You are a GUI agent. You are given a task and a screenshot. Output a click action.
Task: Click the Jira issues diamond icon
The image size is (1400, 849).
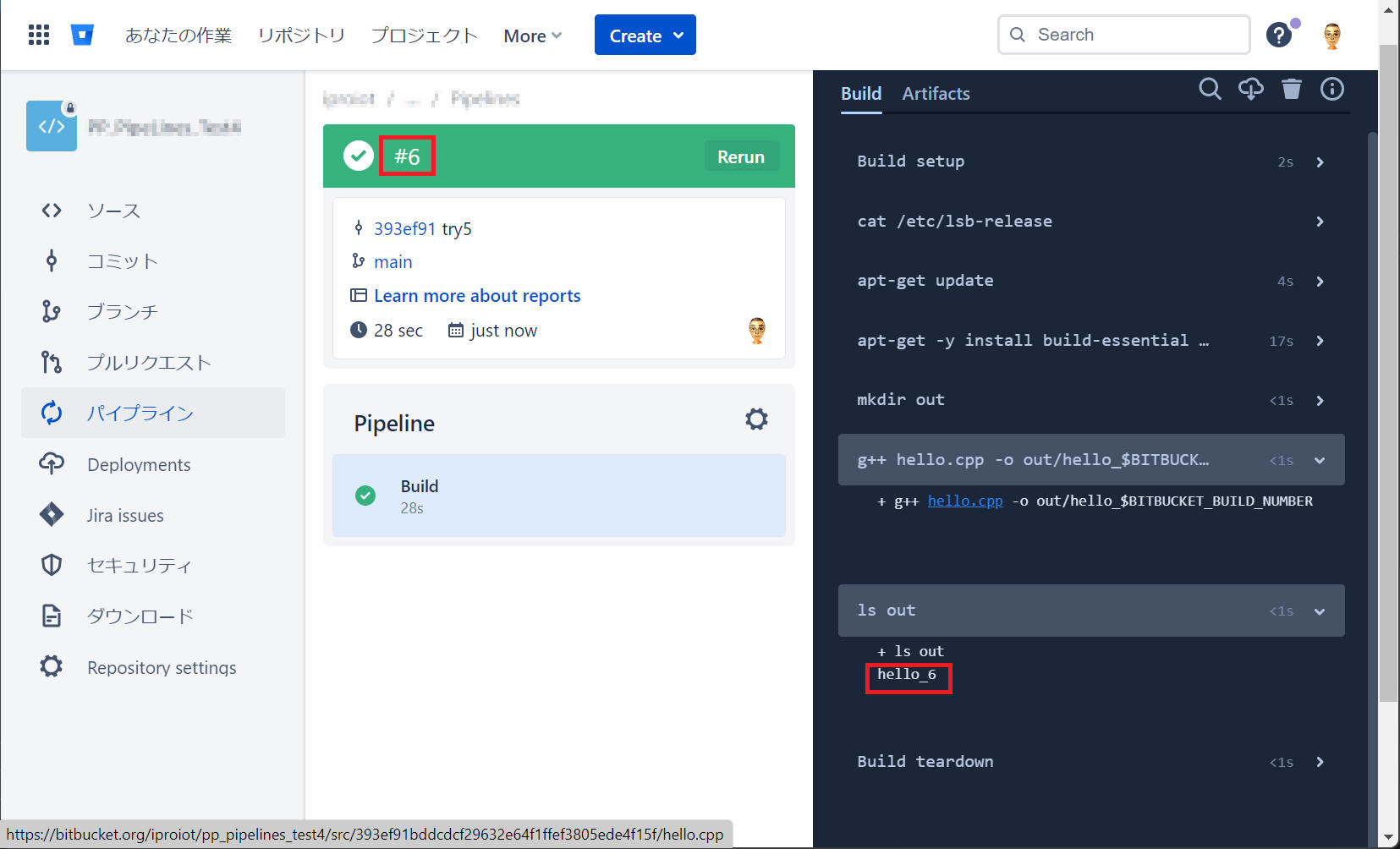coord(51,514)
